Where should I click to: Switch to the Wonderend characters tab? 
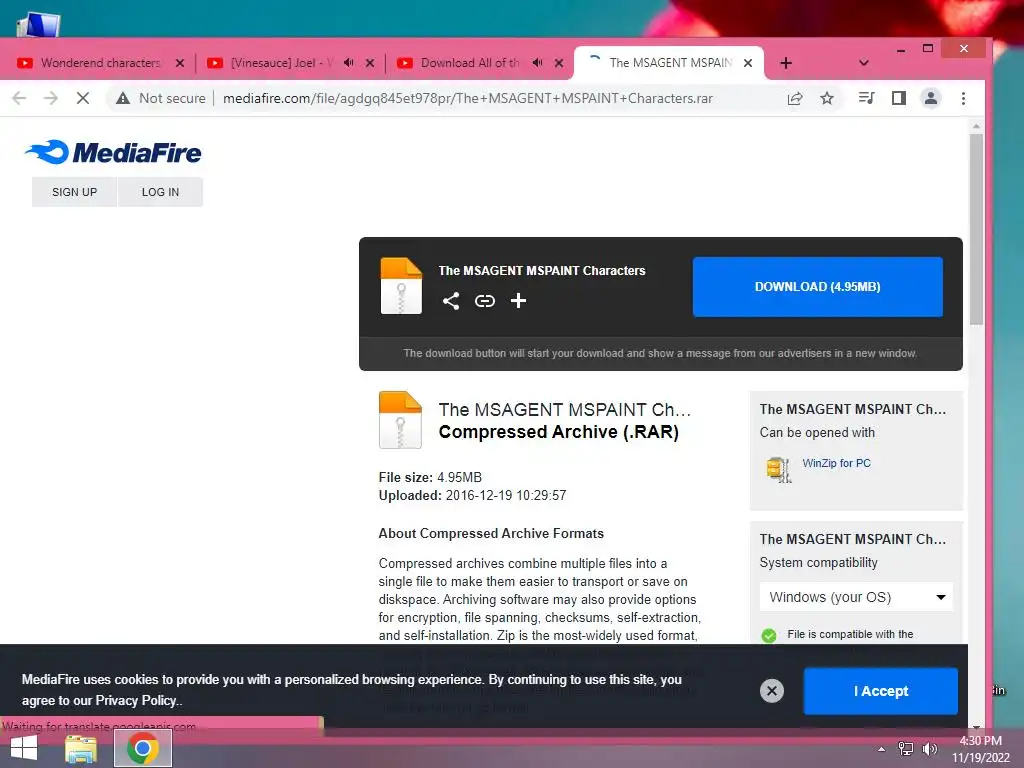tap(100, 63)
